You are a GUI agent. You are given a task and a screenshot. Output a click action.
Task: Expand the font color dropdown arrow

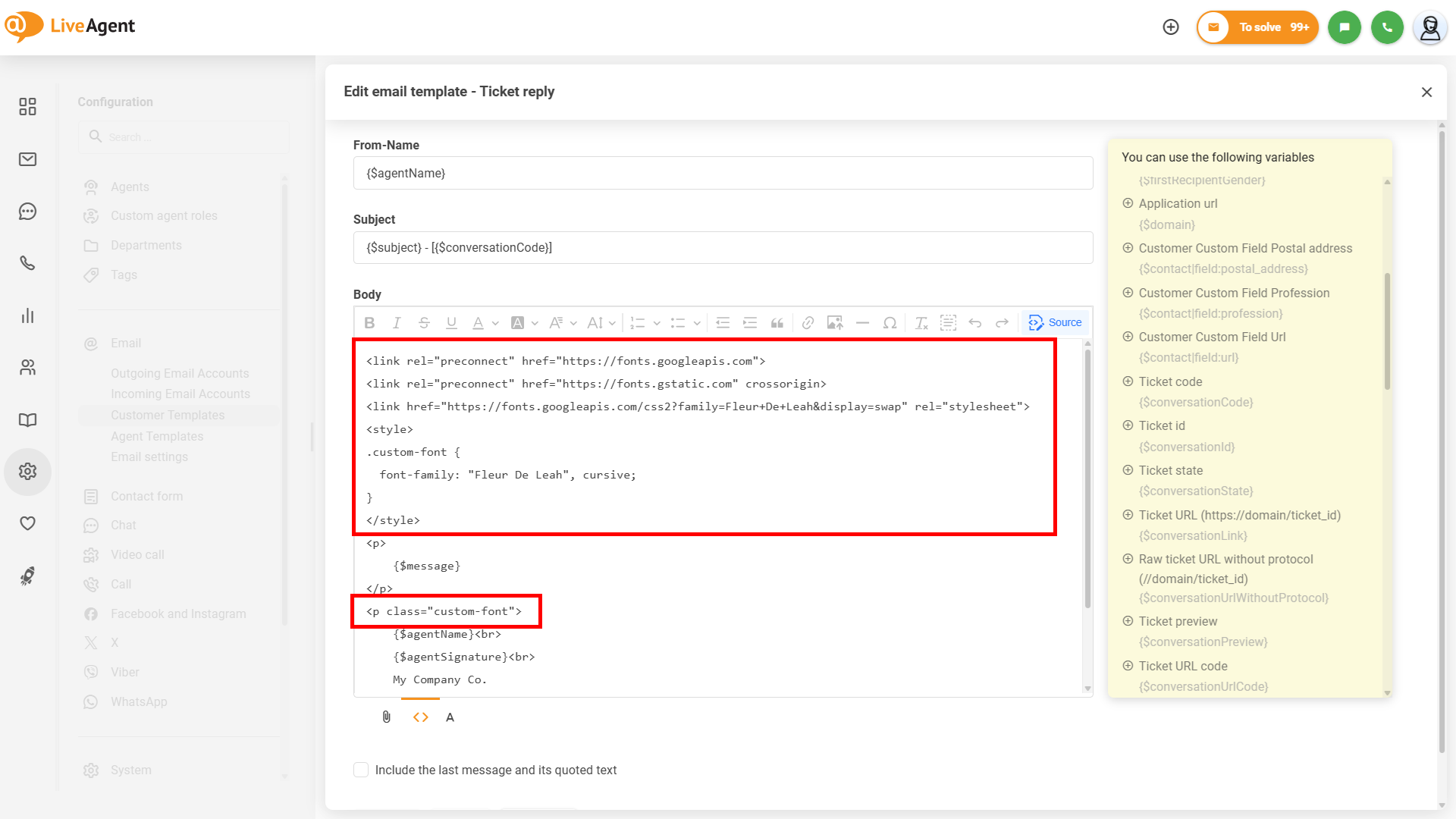tap(495, 324)
